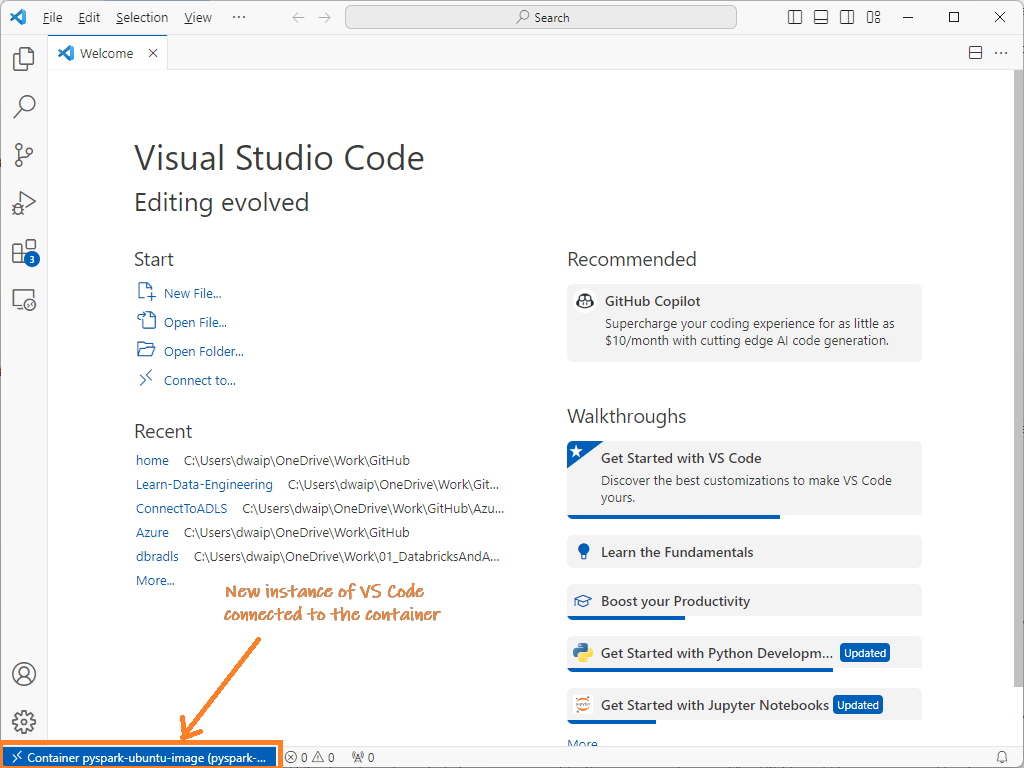The width and height of the screenshot is (1024, 768).
Task: Open the Extensions view with badge
Action: pos(24,252)
